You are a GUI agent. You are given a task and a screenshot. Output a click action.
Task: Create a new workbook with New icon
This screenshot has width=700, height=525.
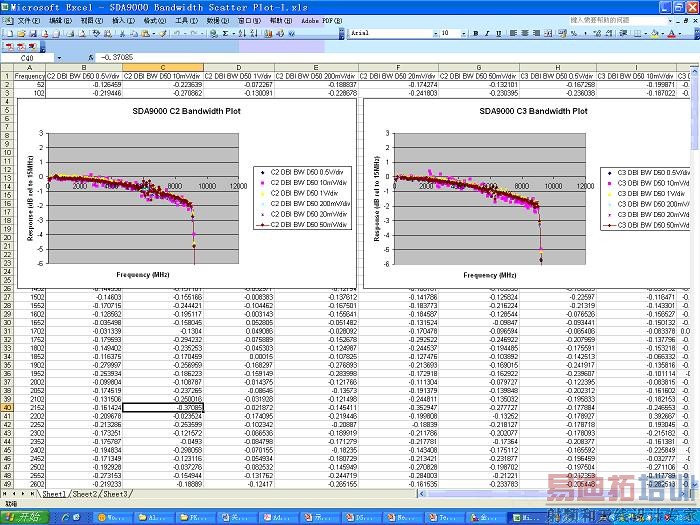tap(10, 33)
